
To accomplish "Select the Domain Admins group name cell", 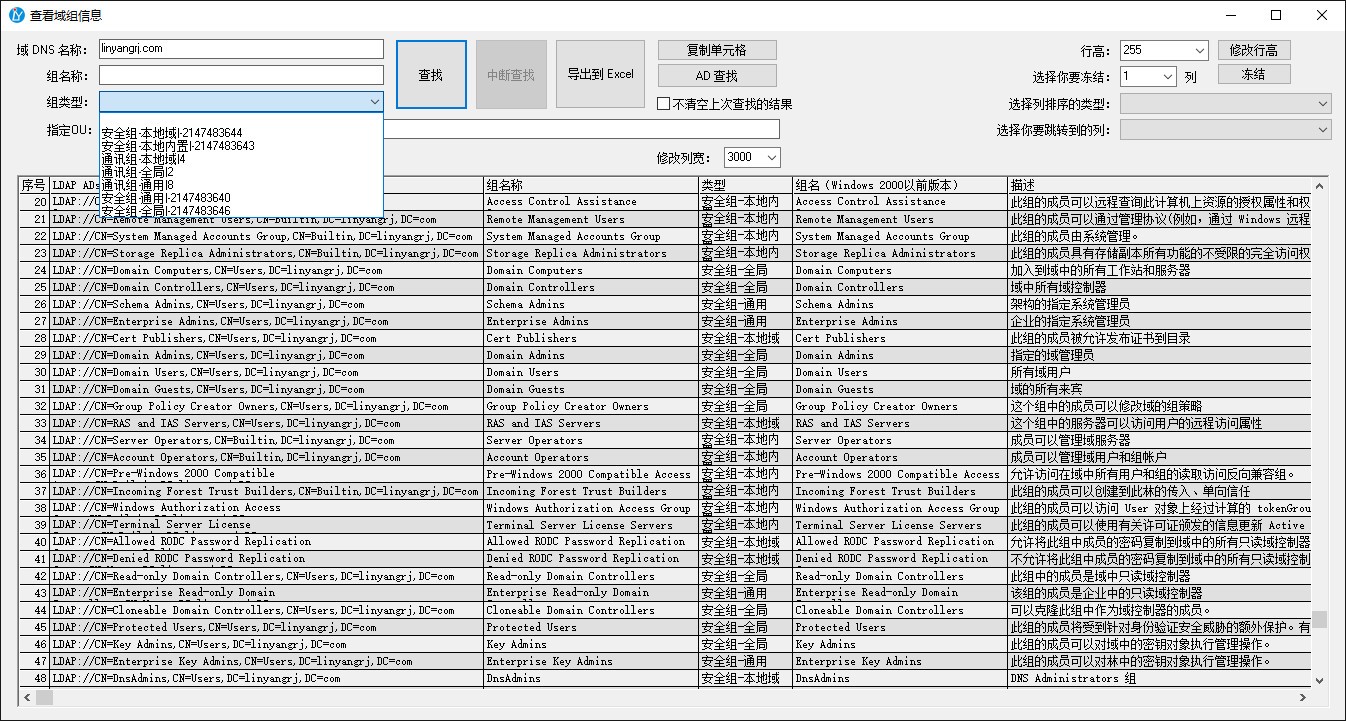I will pos(590,355).
